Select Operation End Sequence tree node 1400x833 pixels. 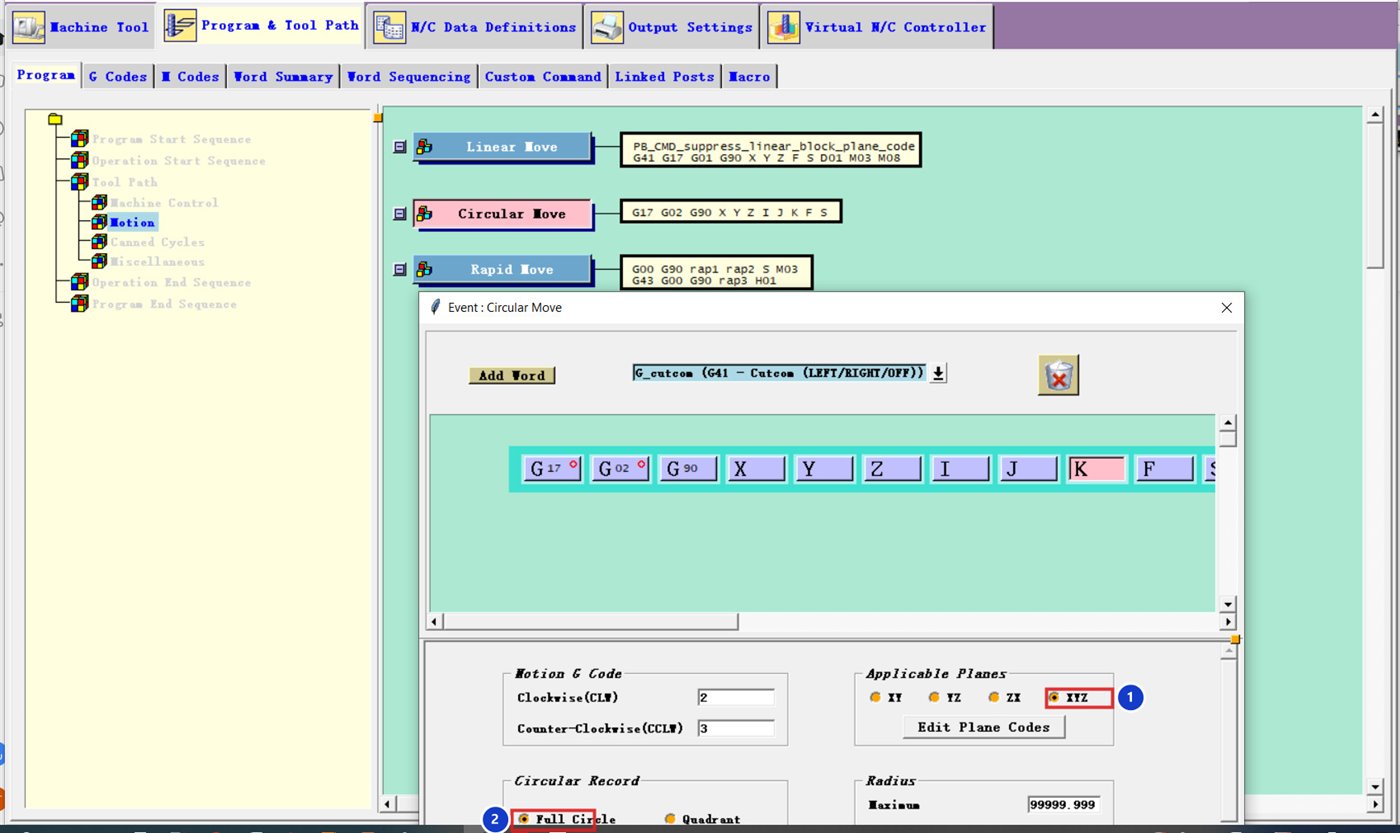[x=171, y=282]
